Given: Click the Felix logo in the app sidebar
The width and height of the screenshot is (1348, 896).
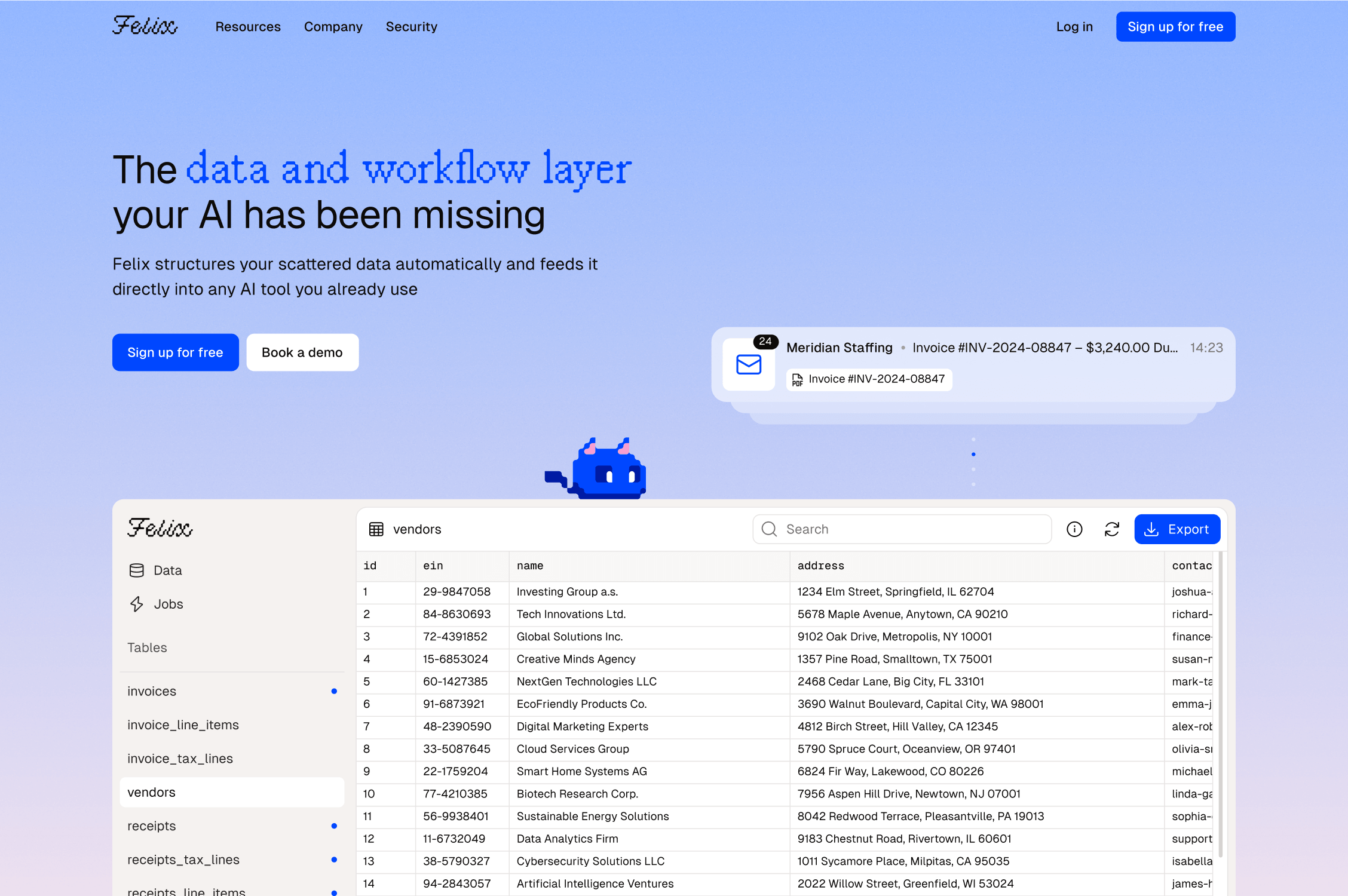Looking at the screenshot, I should coord(160,527).
